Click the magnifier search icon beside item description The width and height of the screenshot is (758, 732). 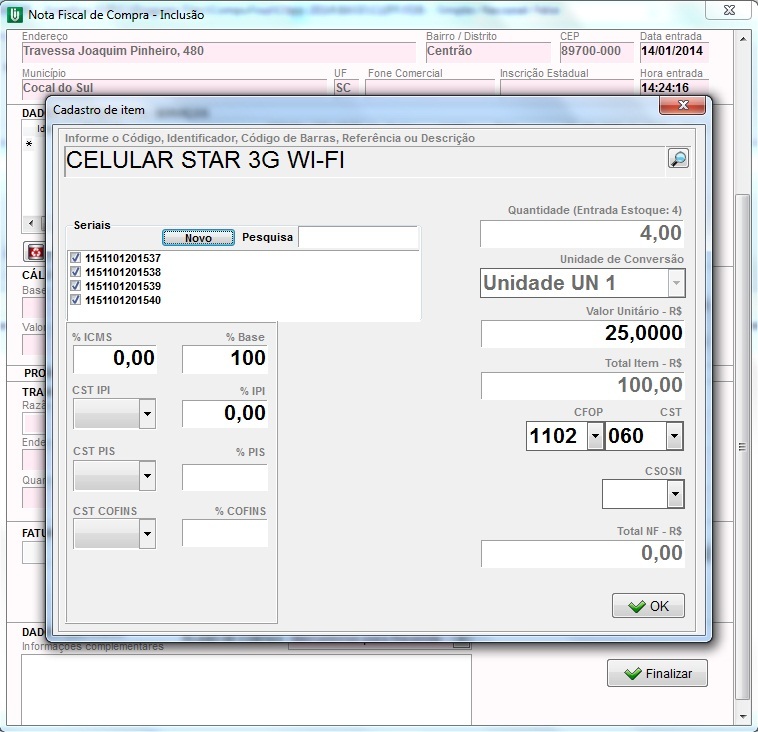[678, 158]
